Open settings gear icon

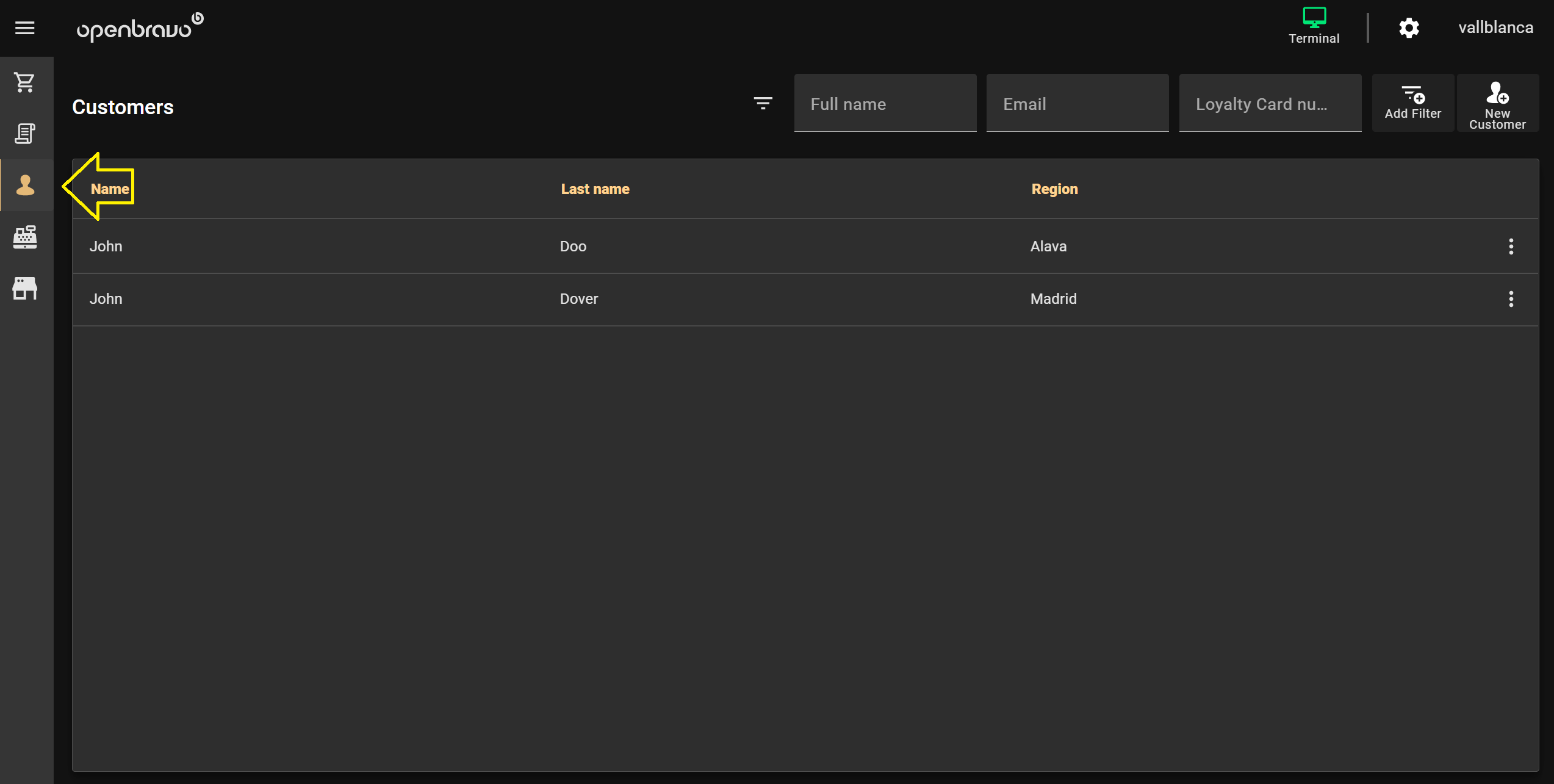coord(1409,28)
